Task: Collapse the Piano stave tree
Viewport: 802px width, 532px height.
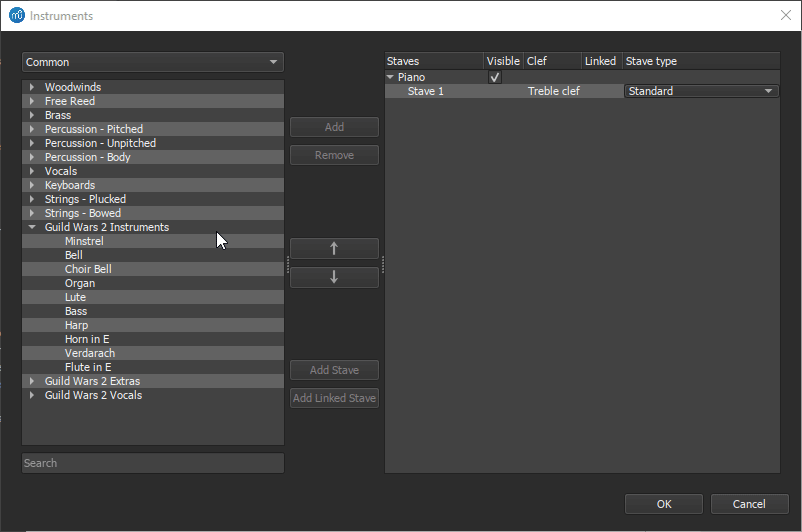Action: tap(390, 77)
